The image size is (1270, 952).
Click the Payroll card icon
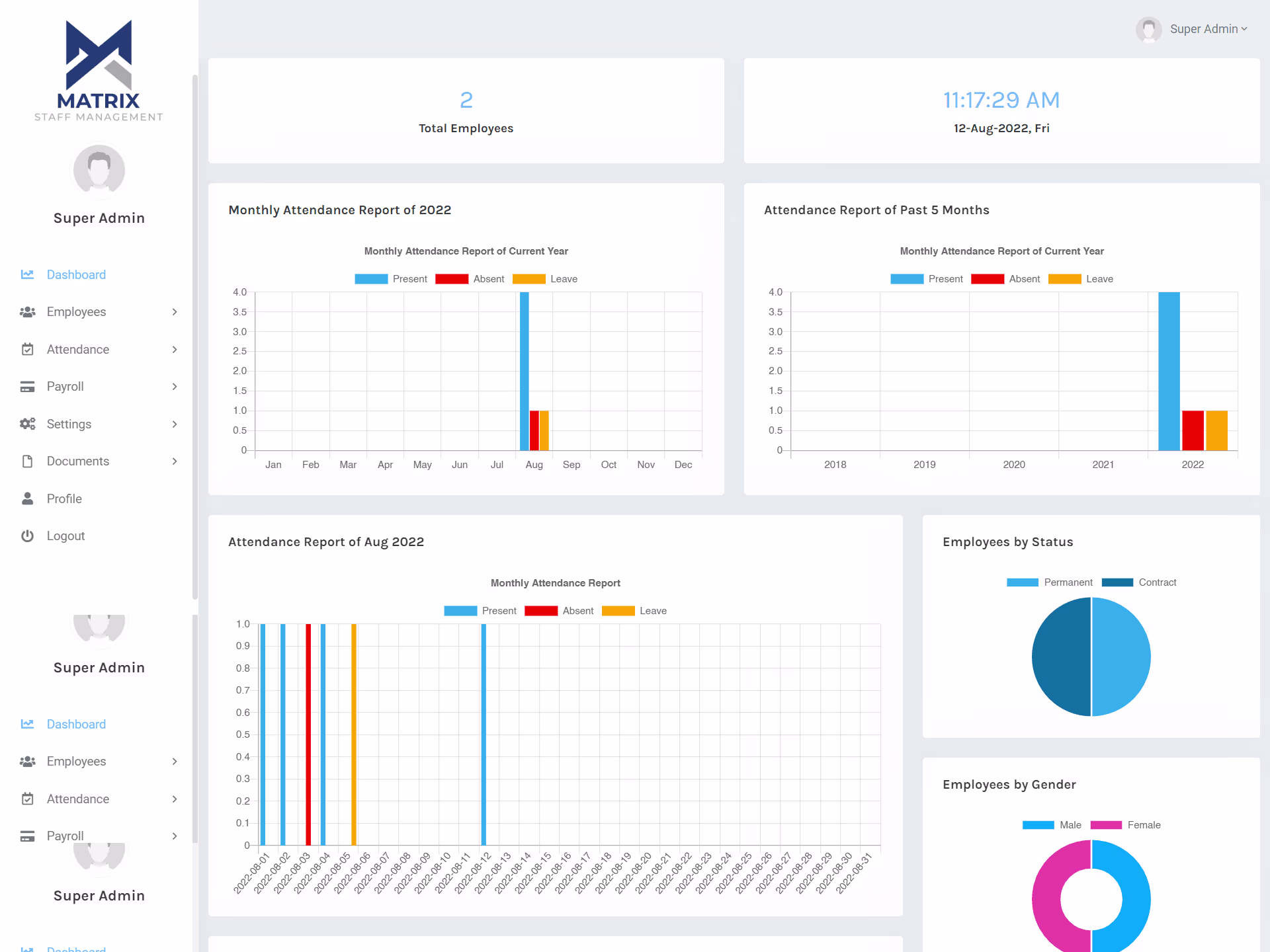[27, 387]
